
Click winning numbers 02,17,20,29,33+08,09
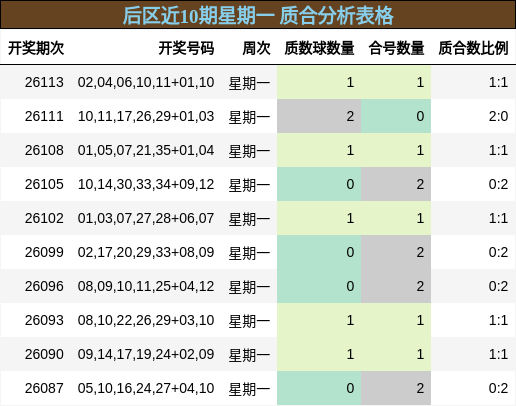[x=146, y=252]
